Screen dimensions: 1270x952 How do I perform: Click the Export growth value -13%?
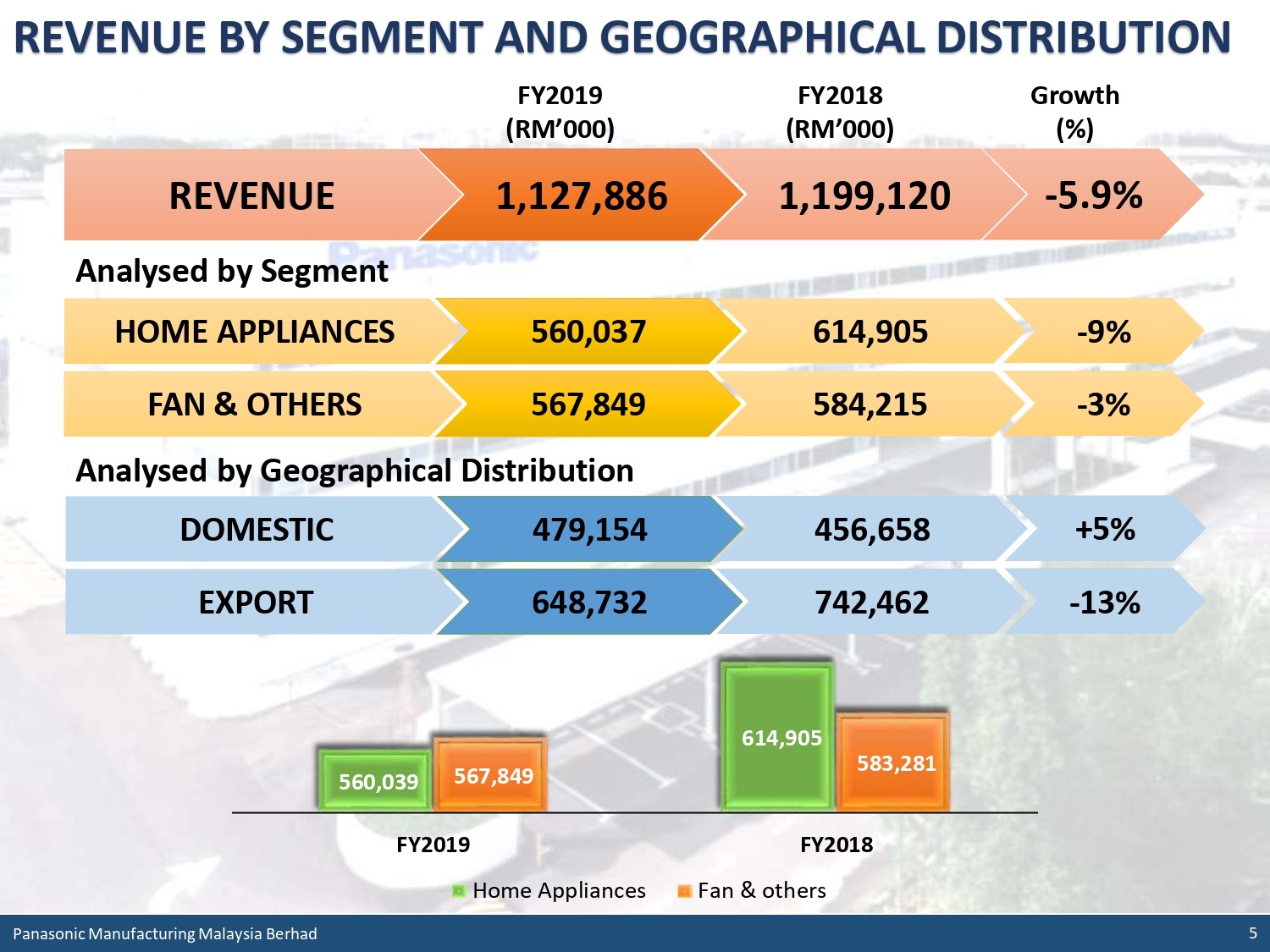(x=1104, y=603)
